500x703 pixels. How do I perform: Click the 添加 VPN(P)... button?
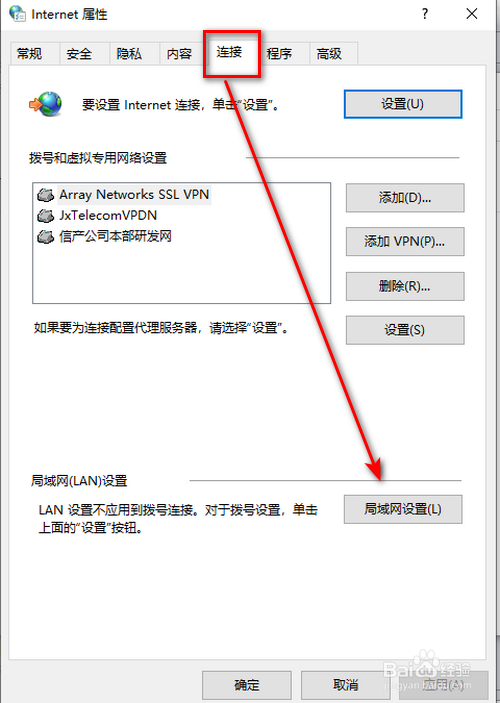coord(405,242)
